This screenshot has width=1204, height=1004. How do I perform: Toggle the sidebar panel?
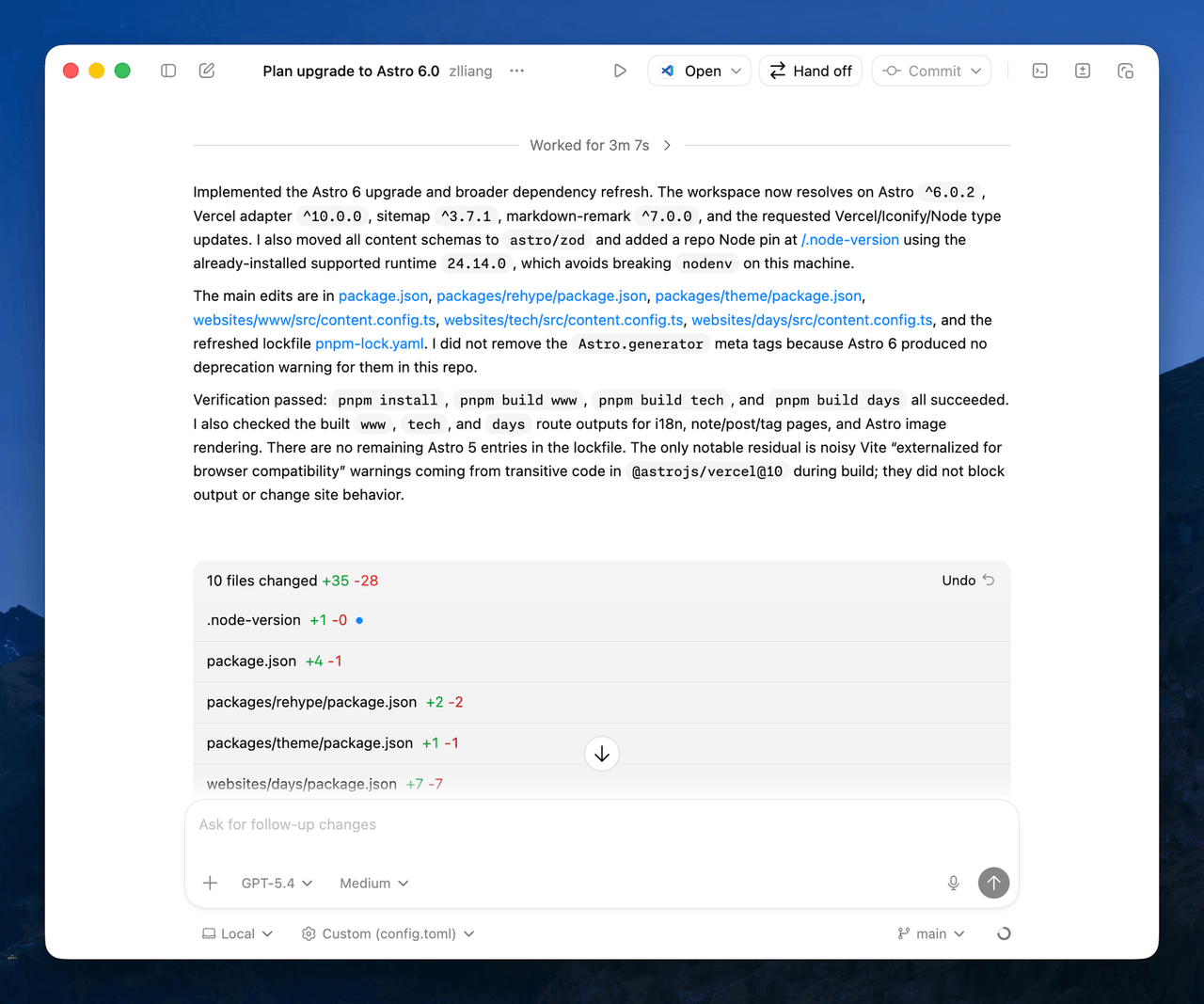click(x=168, y=71)
